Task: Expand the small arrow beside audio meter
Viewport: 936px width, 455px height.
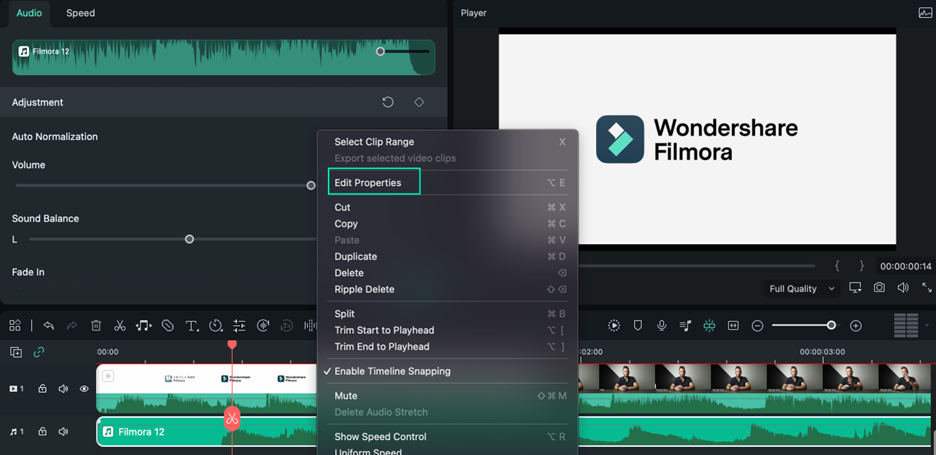Action: [x=926, y=325]
